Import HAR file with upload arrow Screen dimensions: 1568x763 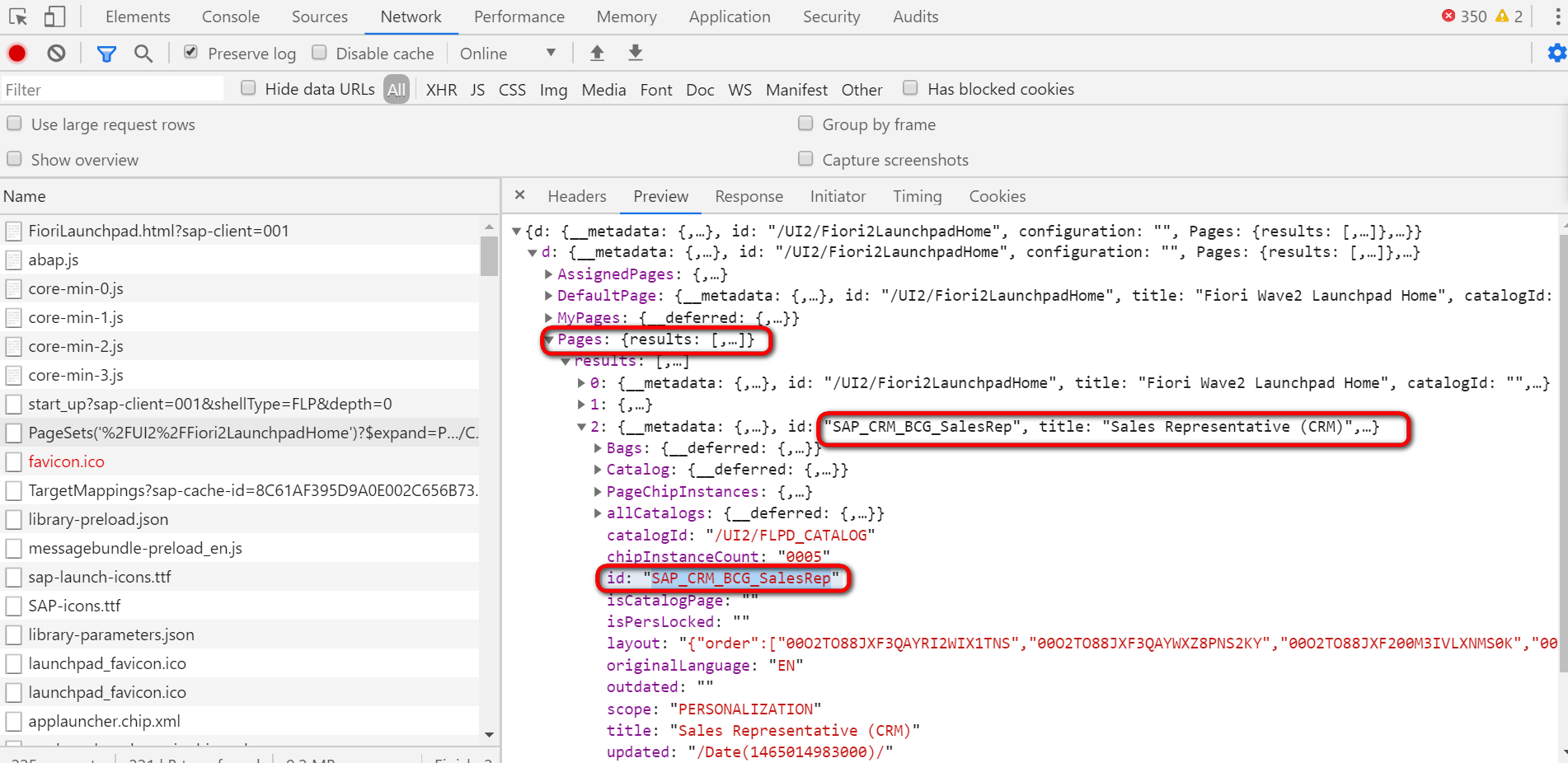[x=597, y=53]
